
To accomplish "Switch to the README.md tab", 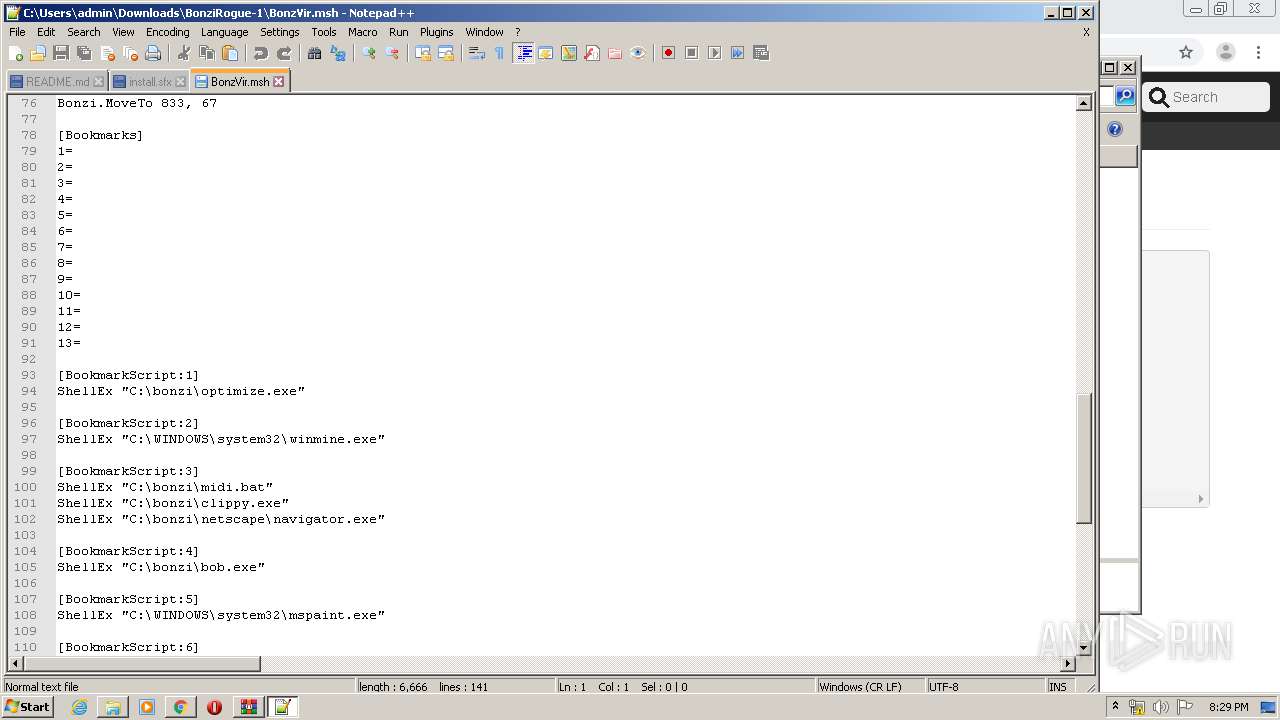I will click(57, 82).
